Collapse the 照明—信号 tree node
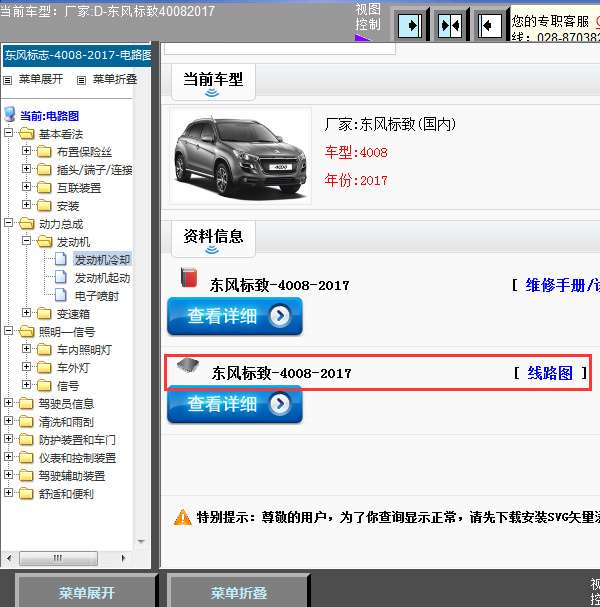600x607 pixels. [x=8, y=331]
